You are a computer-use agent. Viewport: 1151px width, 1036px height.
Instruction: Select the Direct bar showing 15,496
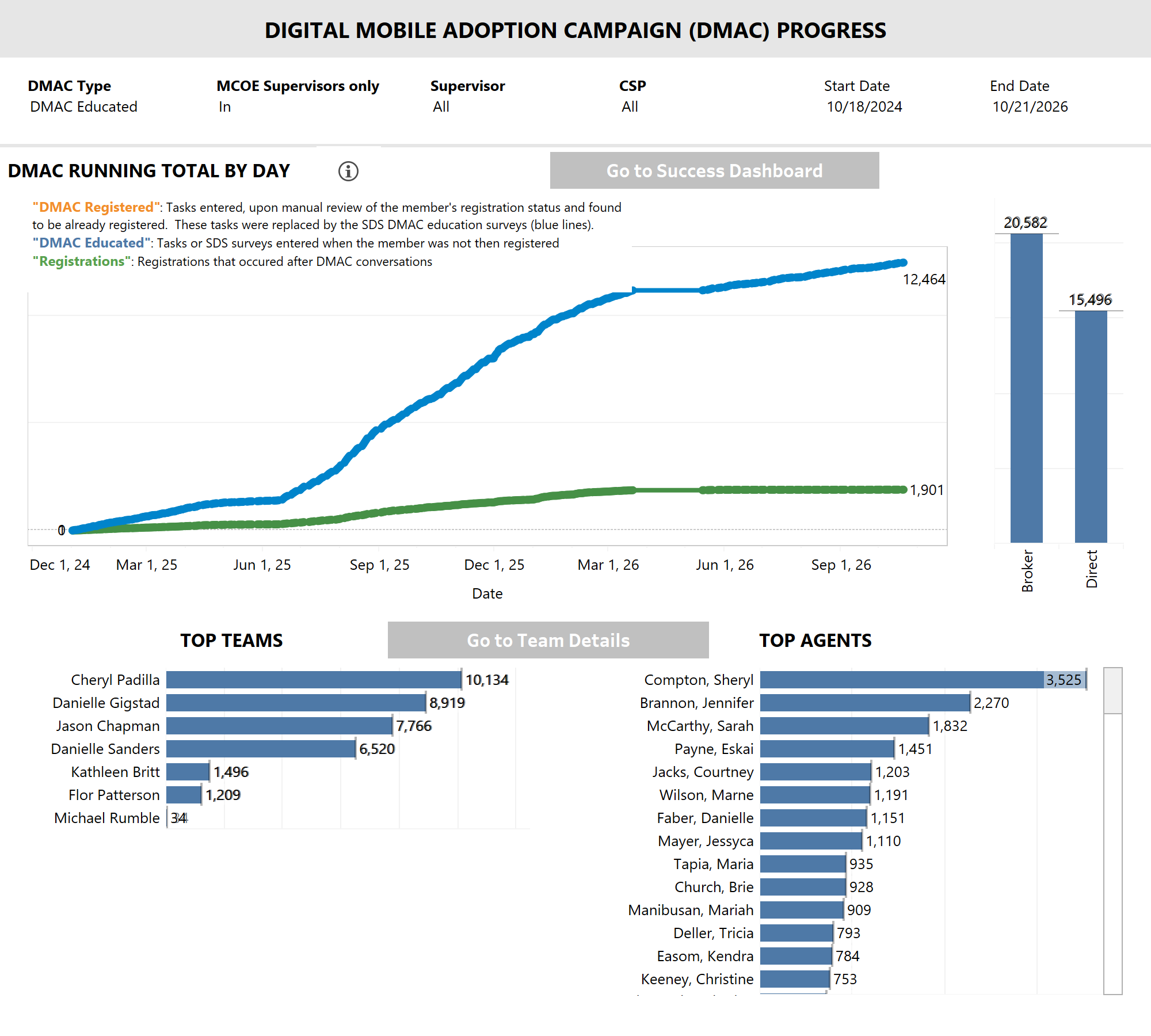point(1091,426)
